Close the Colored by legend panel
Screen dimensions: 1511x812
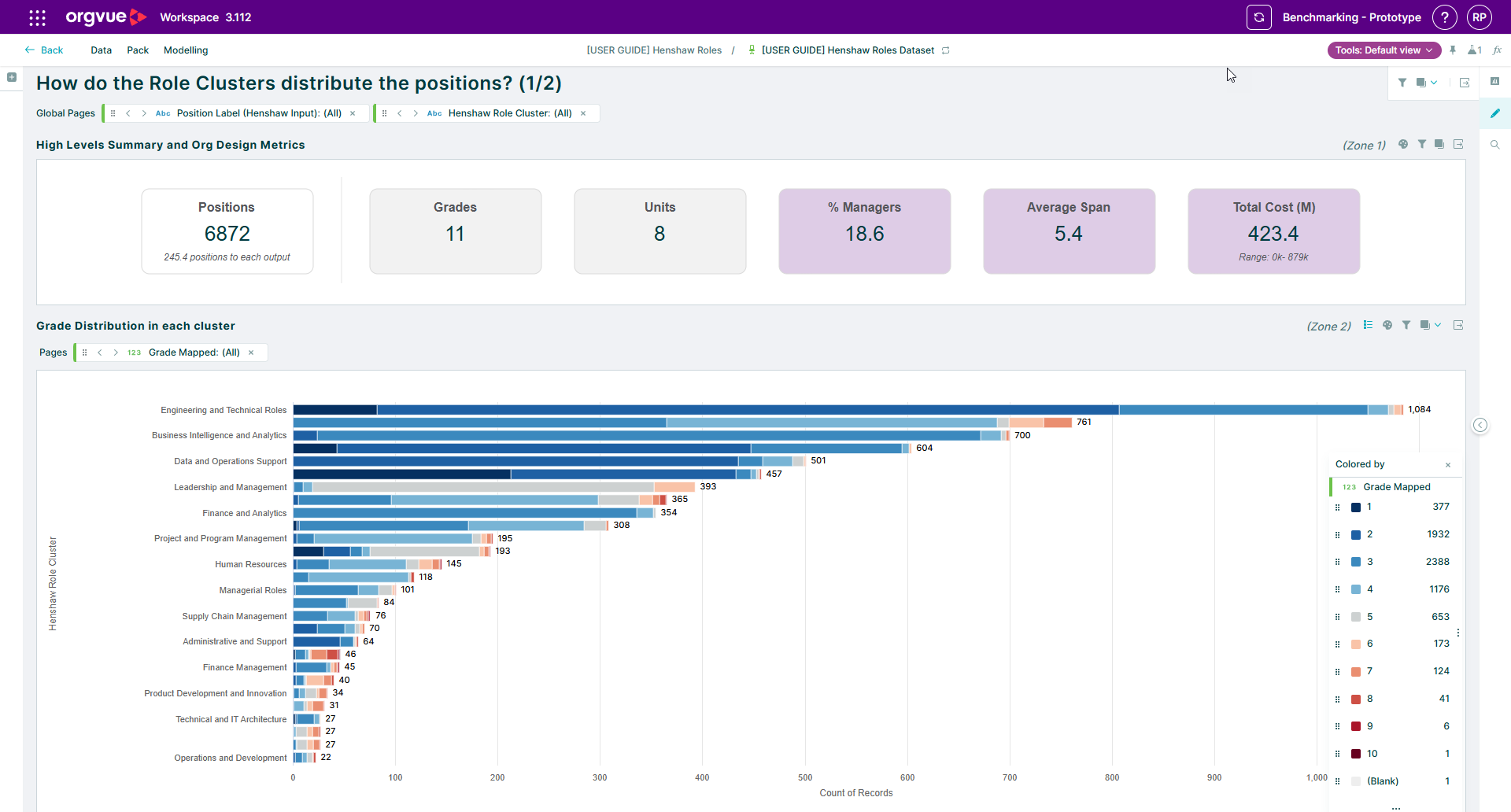[x=1448, y=465]
